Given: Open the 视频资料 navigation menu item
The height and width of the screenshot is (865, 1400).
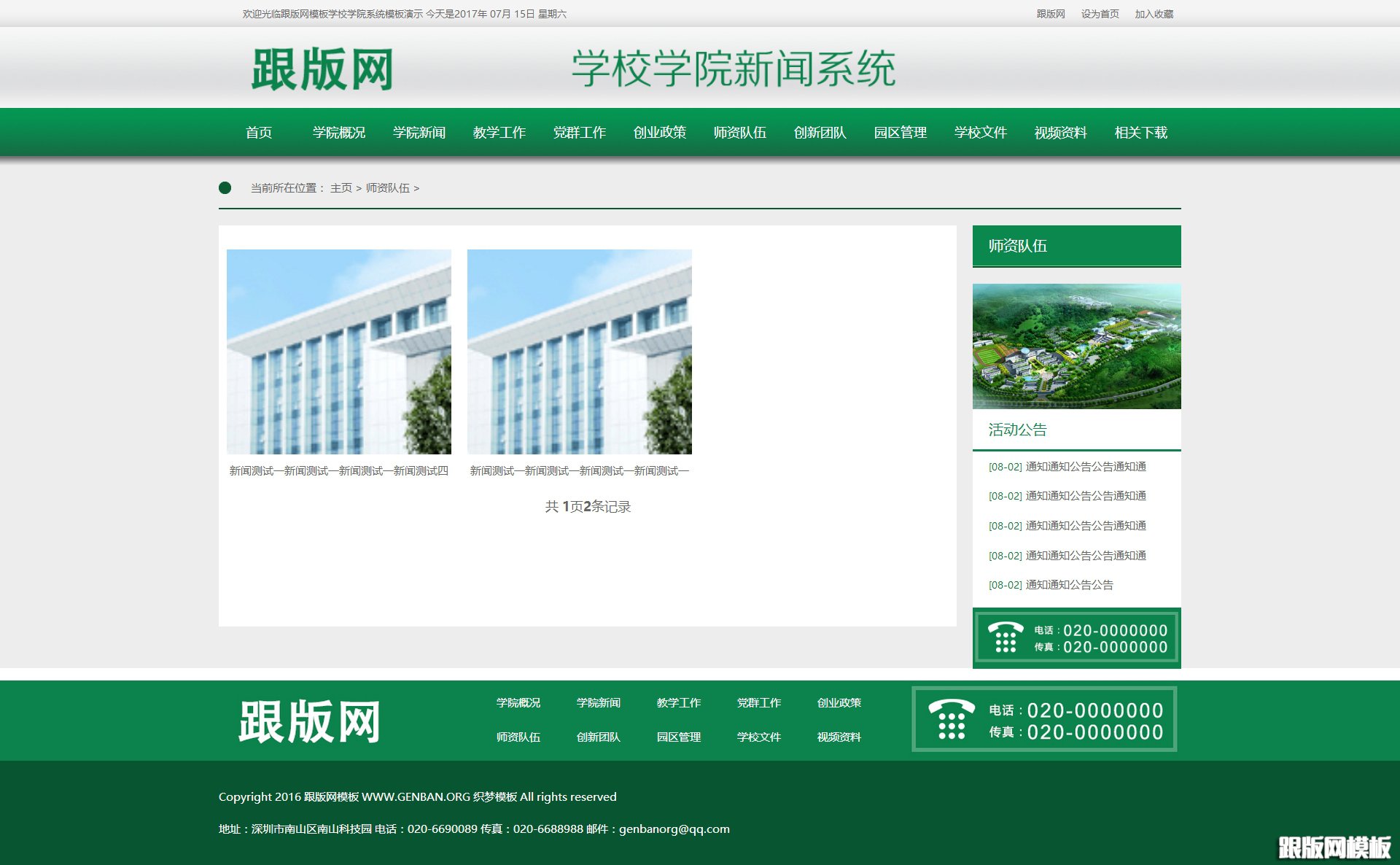Looking at the screenshot, I should point(1059,133).
